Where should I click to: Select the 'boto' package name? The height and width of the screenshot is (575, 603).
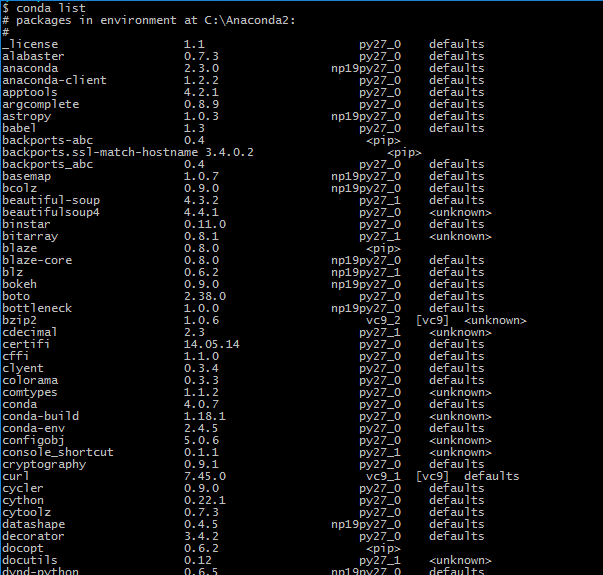point(16,296)
